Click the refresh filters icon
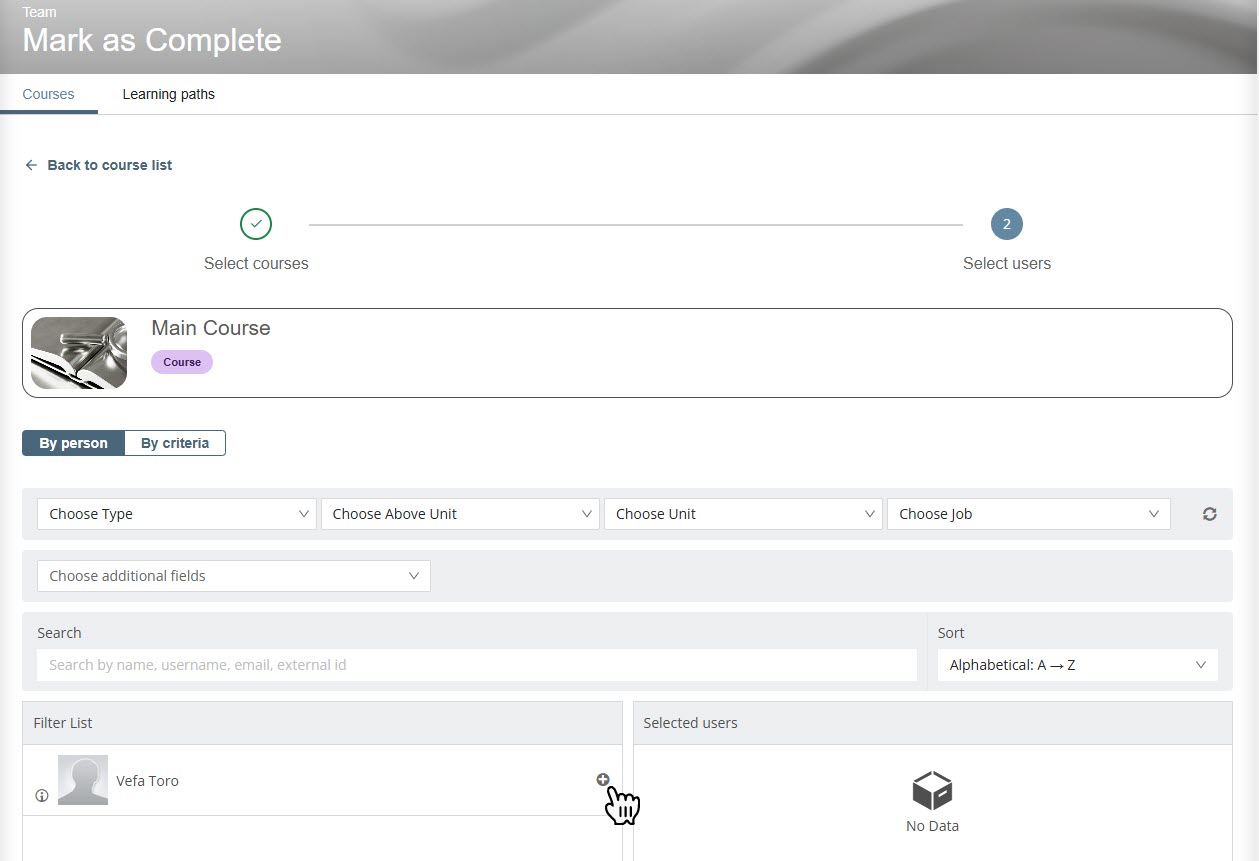The image size is (1259, 861). click(1209, 514)
